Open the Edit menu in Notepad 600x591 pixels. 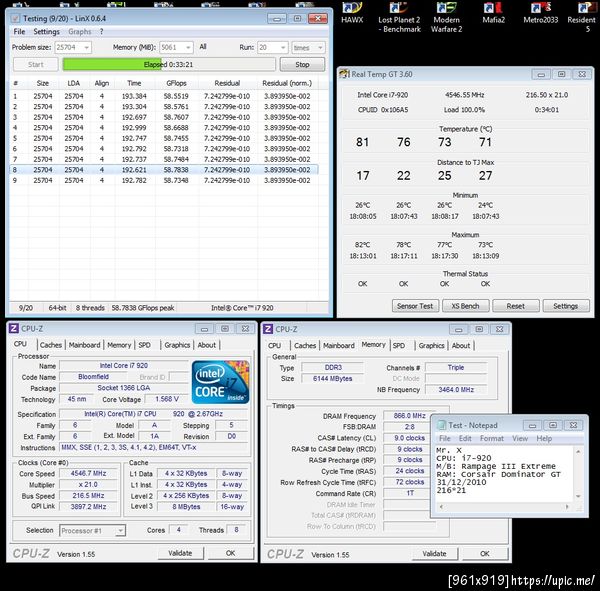(x=465, y=438)
